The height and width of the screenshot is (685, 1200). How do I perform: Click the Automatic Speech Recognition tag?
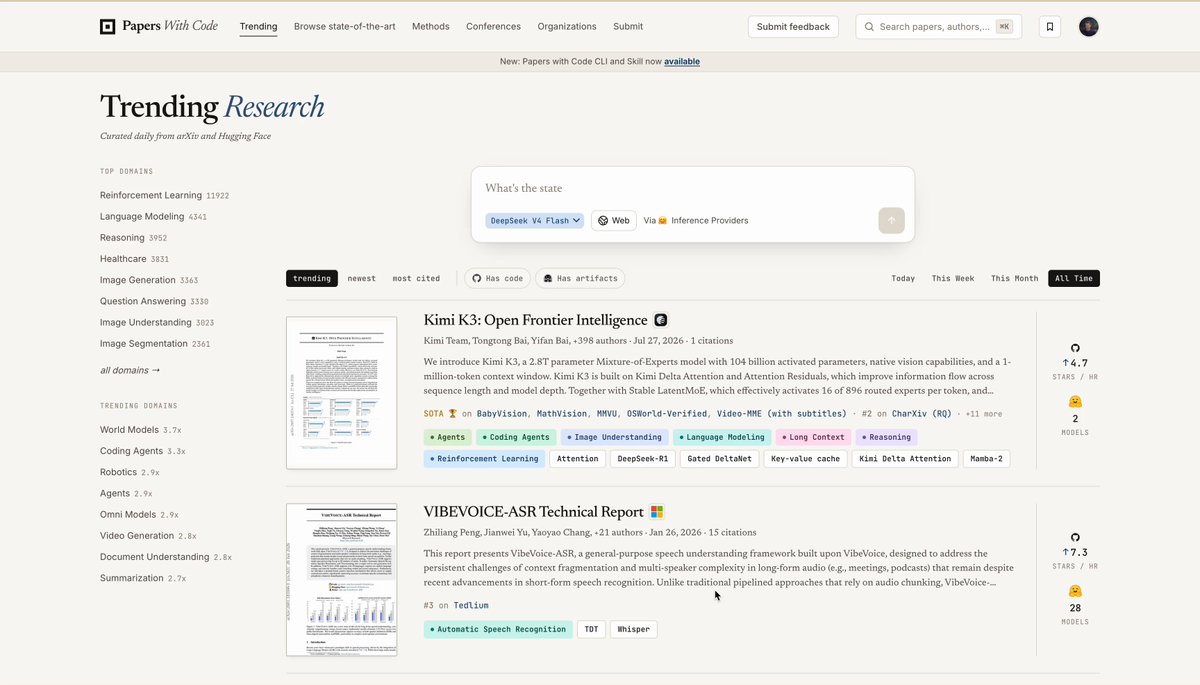tap(499, 629)
